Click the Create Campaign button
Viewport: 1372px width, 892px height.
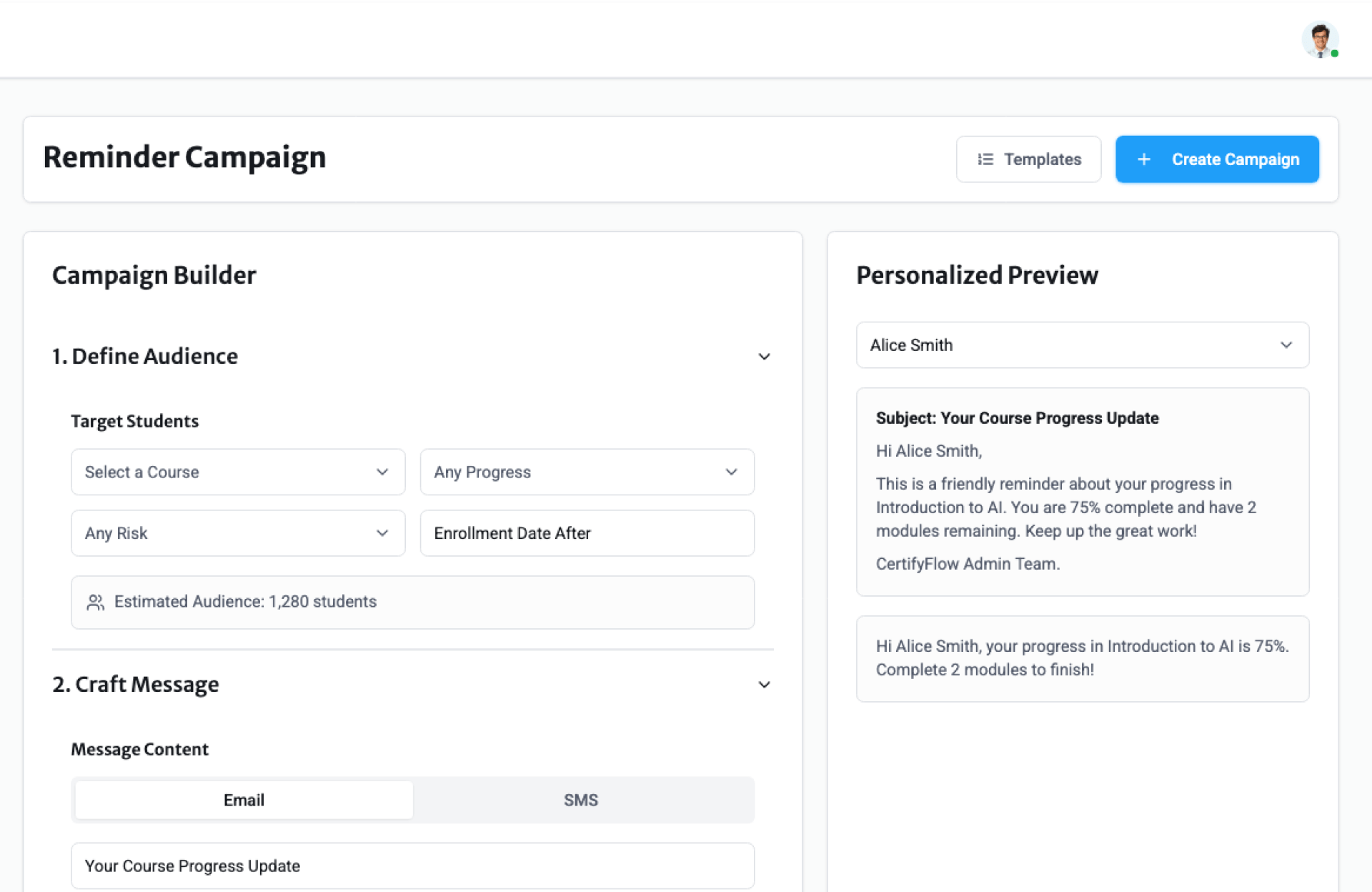click(1217, 159)
